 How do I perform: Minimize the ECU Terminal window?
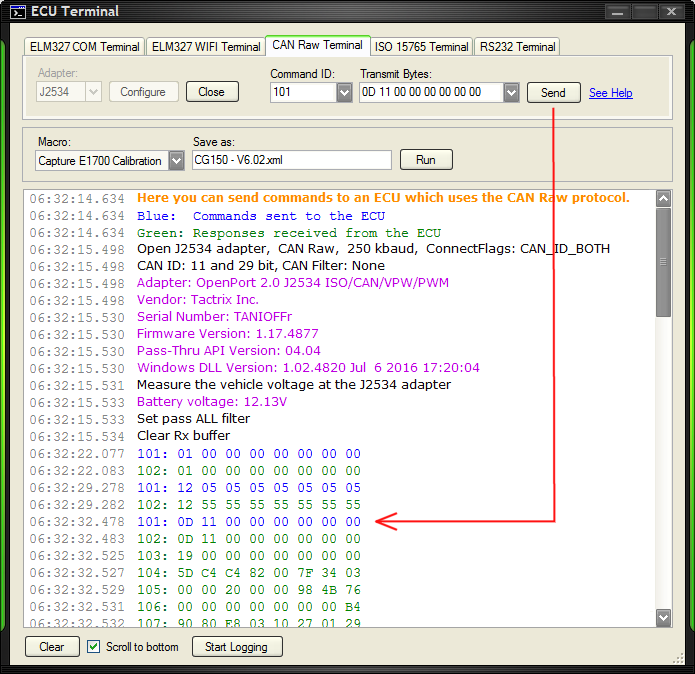click(x=619, y=11)
